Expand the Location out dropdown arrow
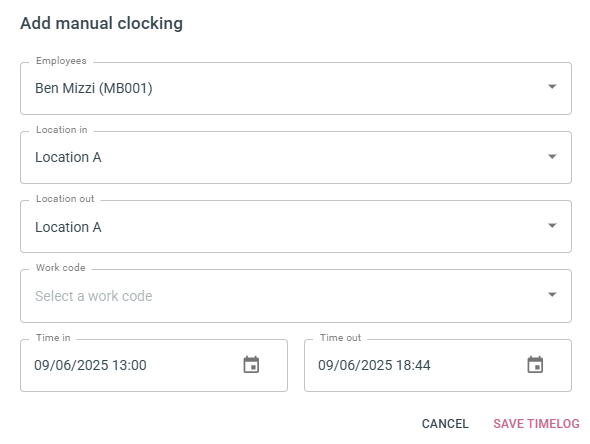The image size is (590, 444). pyautogui.click(x=552, y=226)
